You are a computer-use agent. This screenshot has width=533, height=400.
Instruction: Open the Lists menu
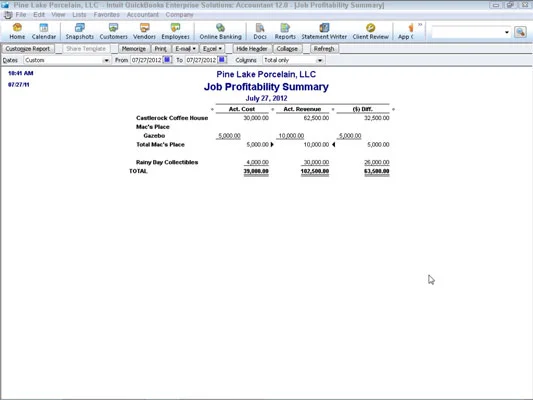click(x=79, y=15)
